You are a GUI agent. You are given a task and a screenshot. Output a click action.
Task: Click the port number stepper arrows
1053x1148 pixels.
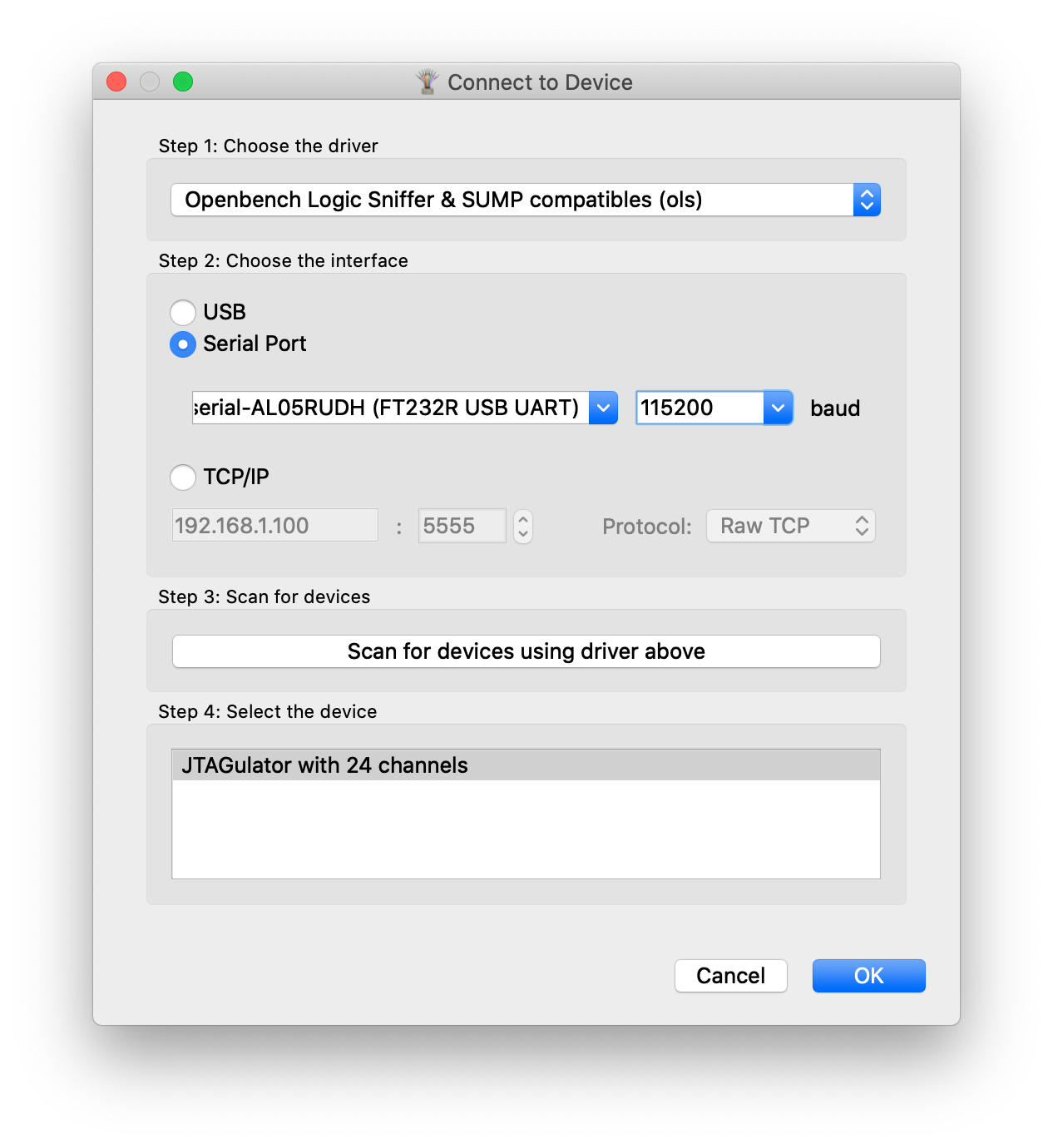click(x=523, y=526)
